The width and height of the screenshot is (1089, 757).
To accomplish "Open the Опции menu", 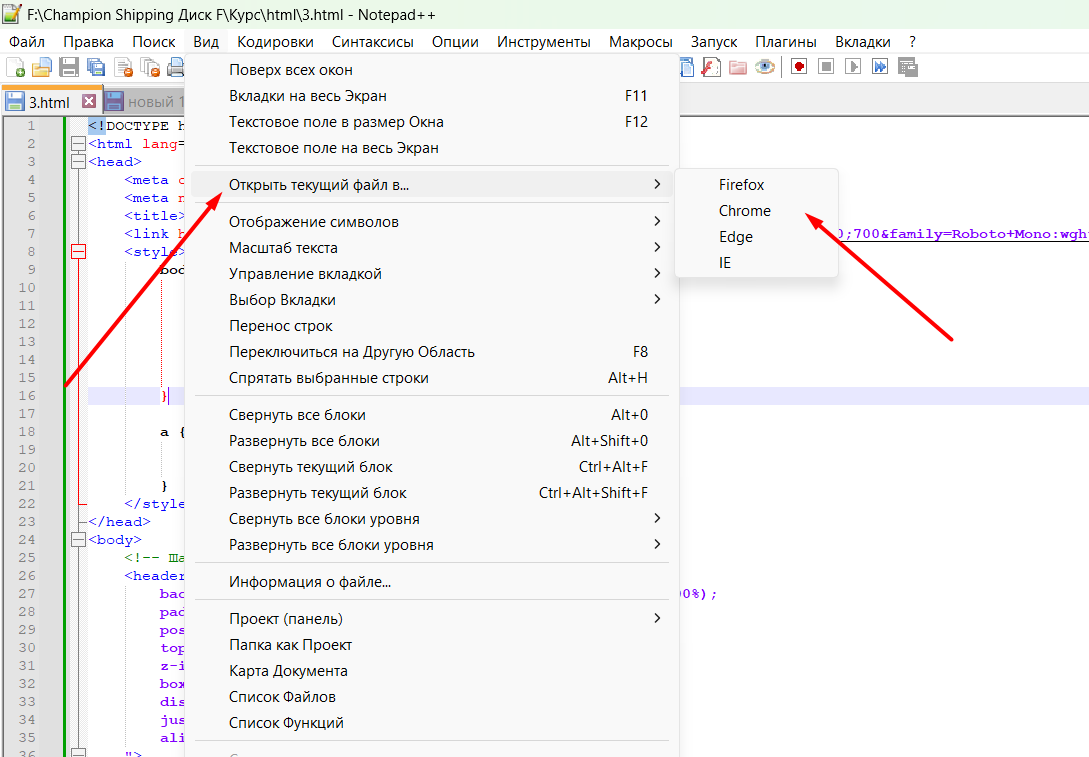I will click(x=455, y=42).
